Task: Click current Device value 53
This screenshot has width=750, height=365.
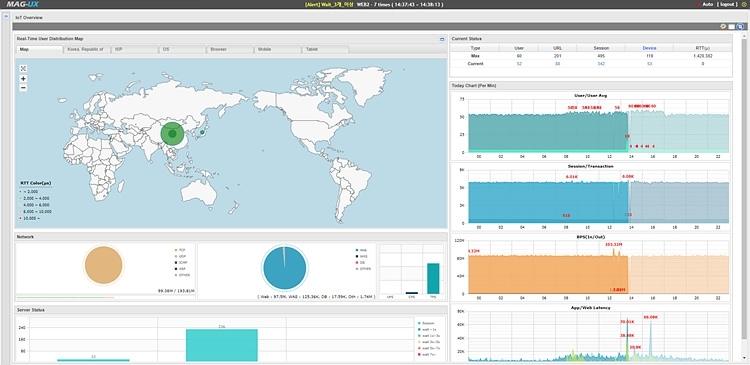Action: (650, 64)
